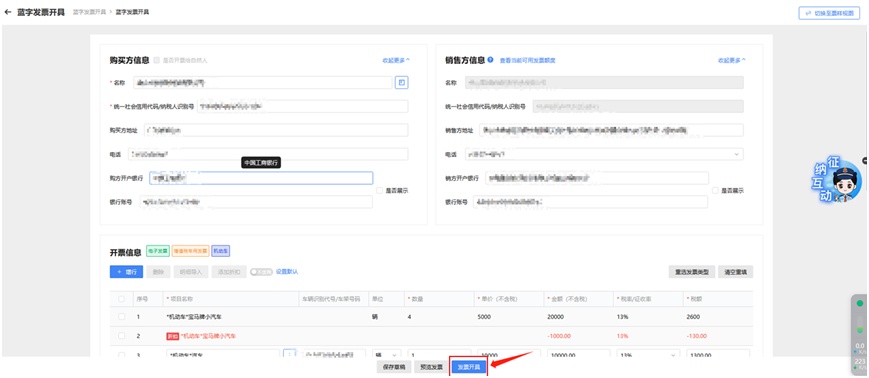Tick seller-side 是否展示 checkbox
Image resolution: width=869 pixels, height=378 pixels.
[x=715, y=190]
